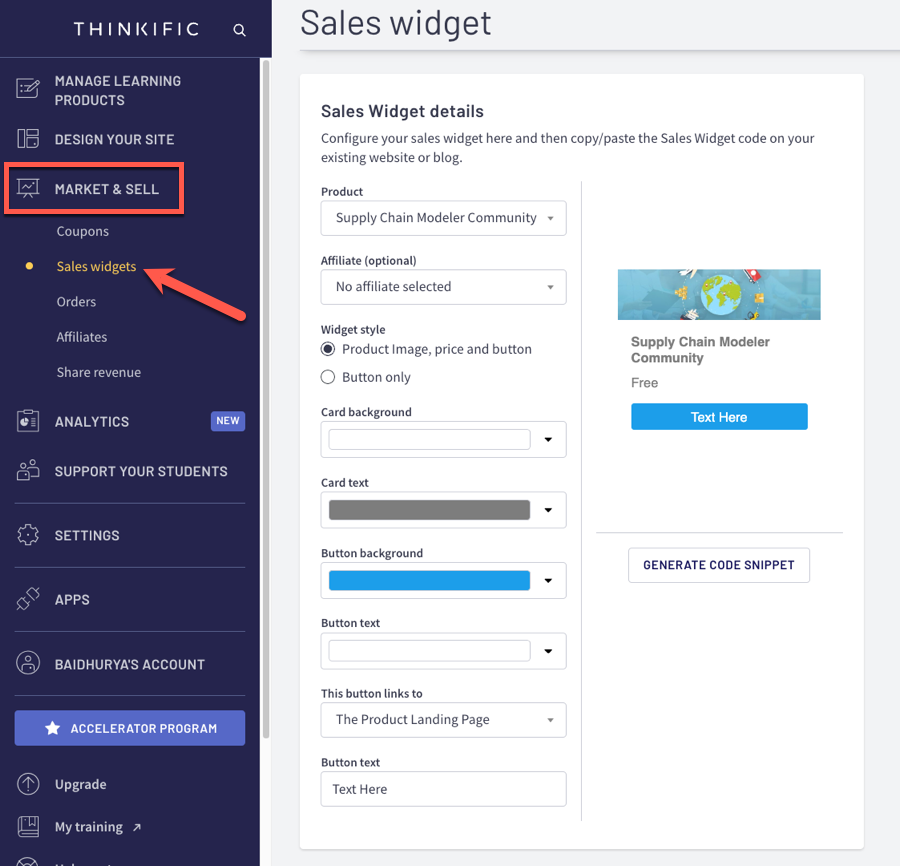Click the Analytics clipboard chart icon
Viewport: 900px width, 866px height.
click(28, 421)
